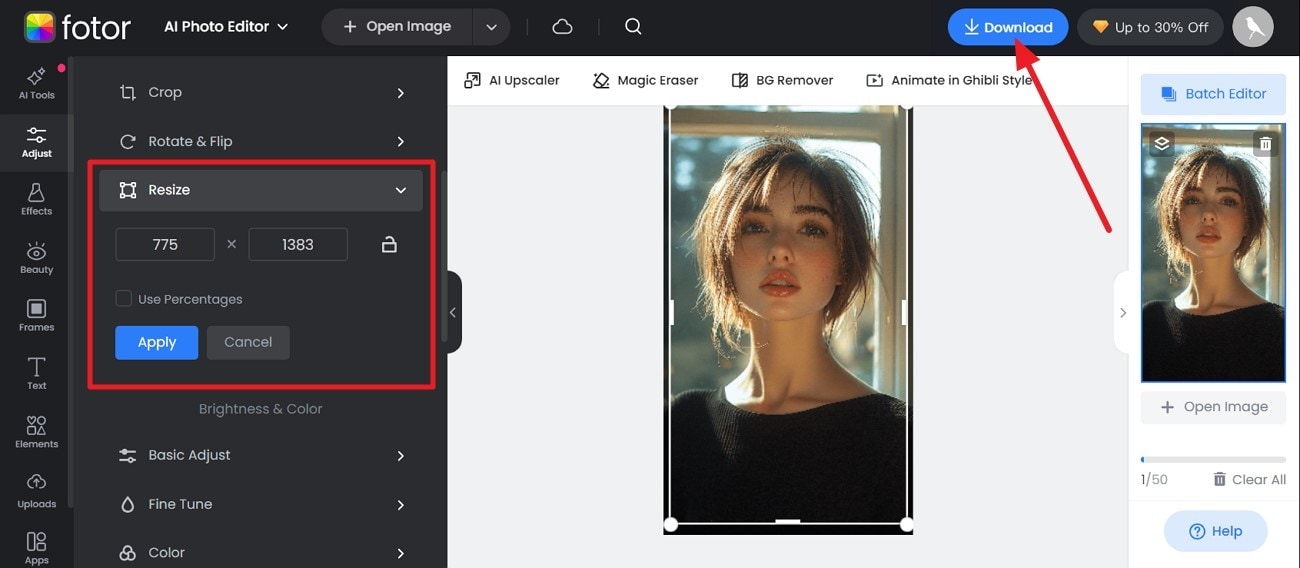Expand the Crop section

261,92
